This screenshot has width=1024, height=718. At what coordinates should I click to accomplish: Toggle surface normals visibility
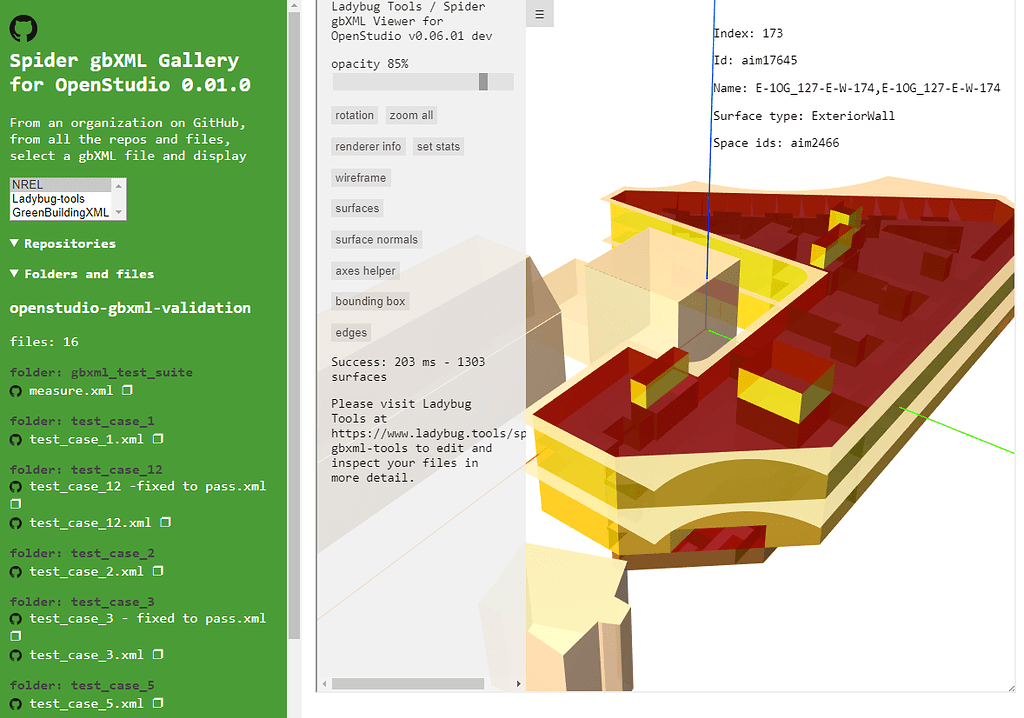376,239
